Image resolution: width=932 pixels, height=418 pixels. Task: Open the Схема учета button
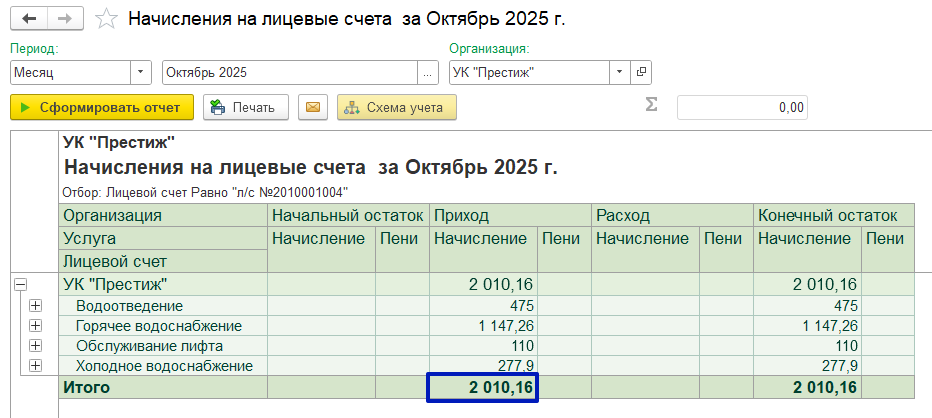[396, 107]
